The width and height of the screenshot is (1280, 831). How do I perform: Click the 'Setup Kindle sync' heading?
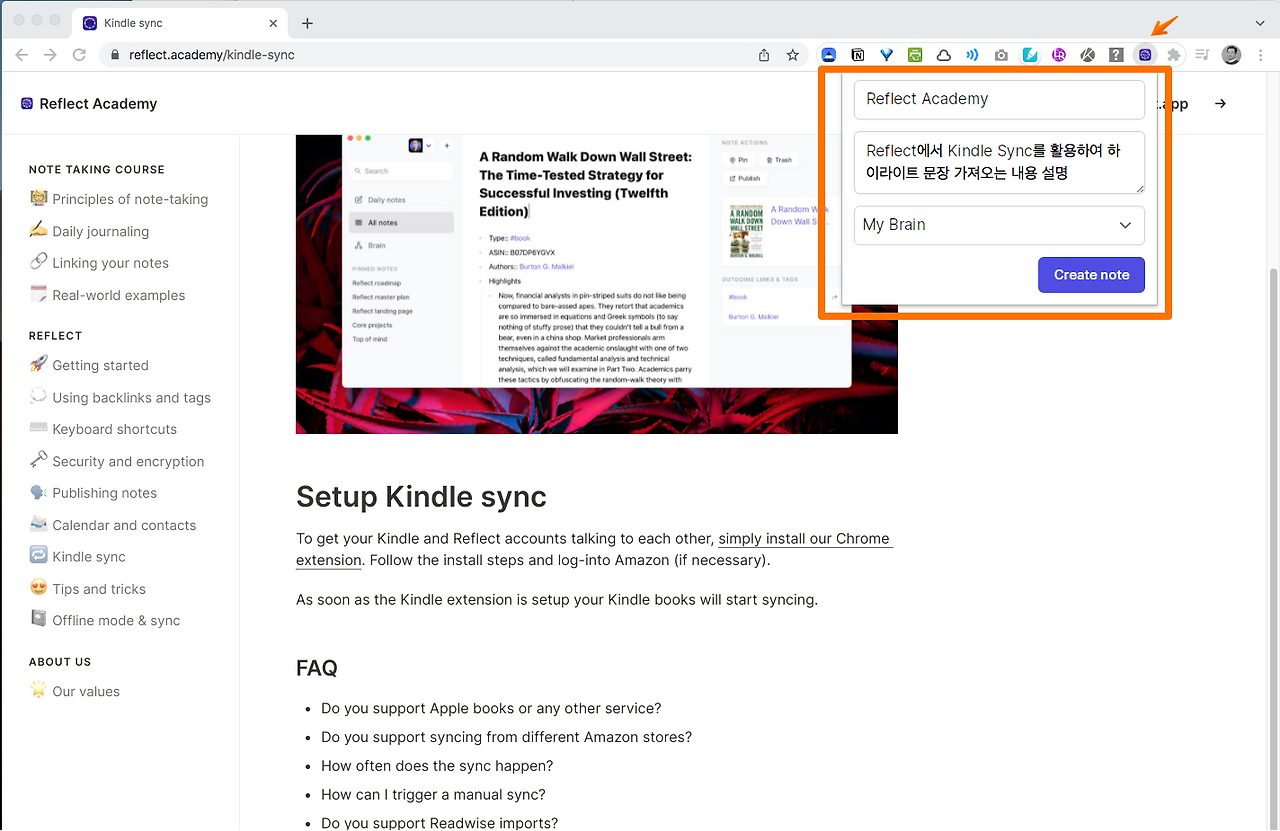421,497
